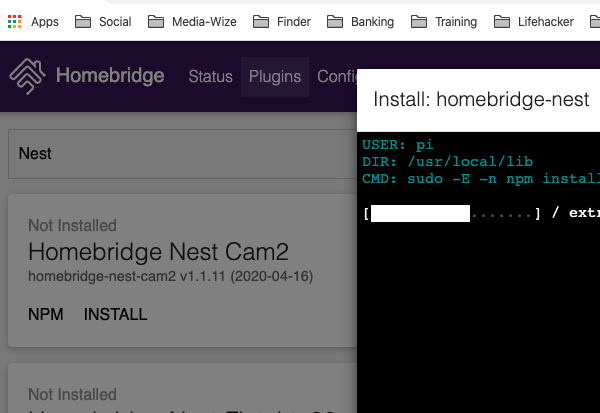Open the Banking bookmarks folder
The width and height of the screenshot is (600, 413).
pos(361,21)
